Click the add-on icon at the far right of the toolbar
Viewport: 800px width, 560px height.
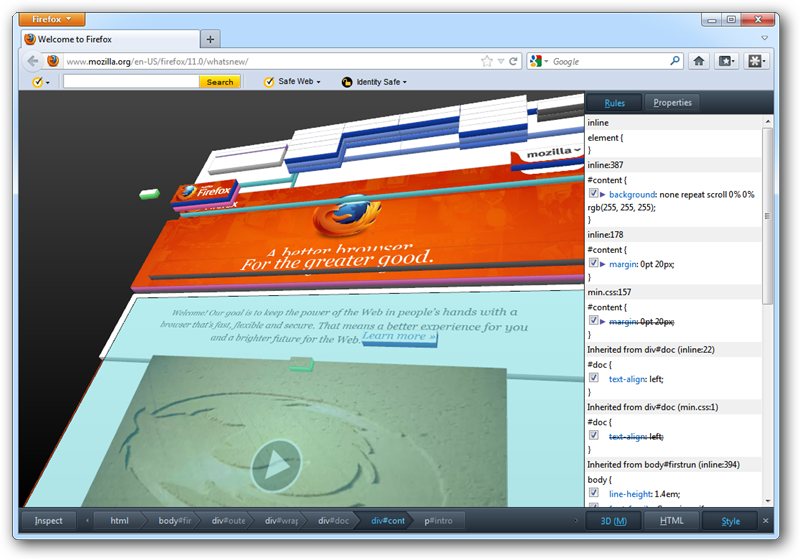point(756,61)
